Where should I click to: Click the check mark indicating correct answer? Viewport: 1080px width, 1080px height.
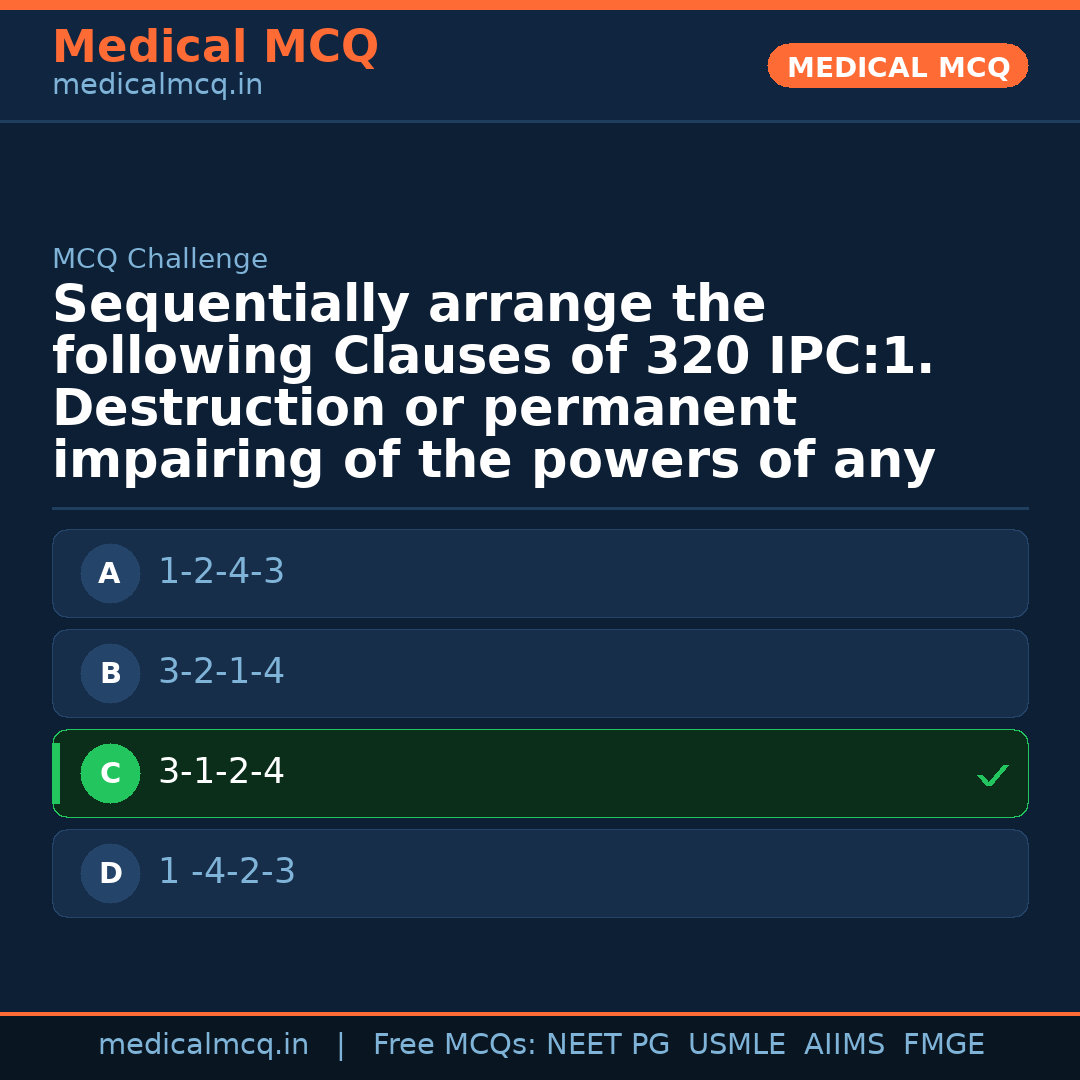tap(992, 774)
